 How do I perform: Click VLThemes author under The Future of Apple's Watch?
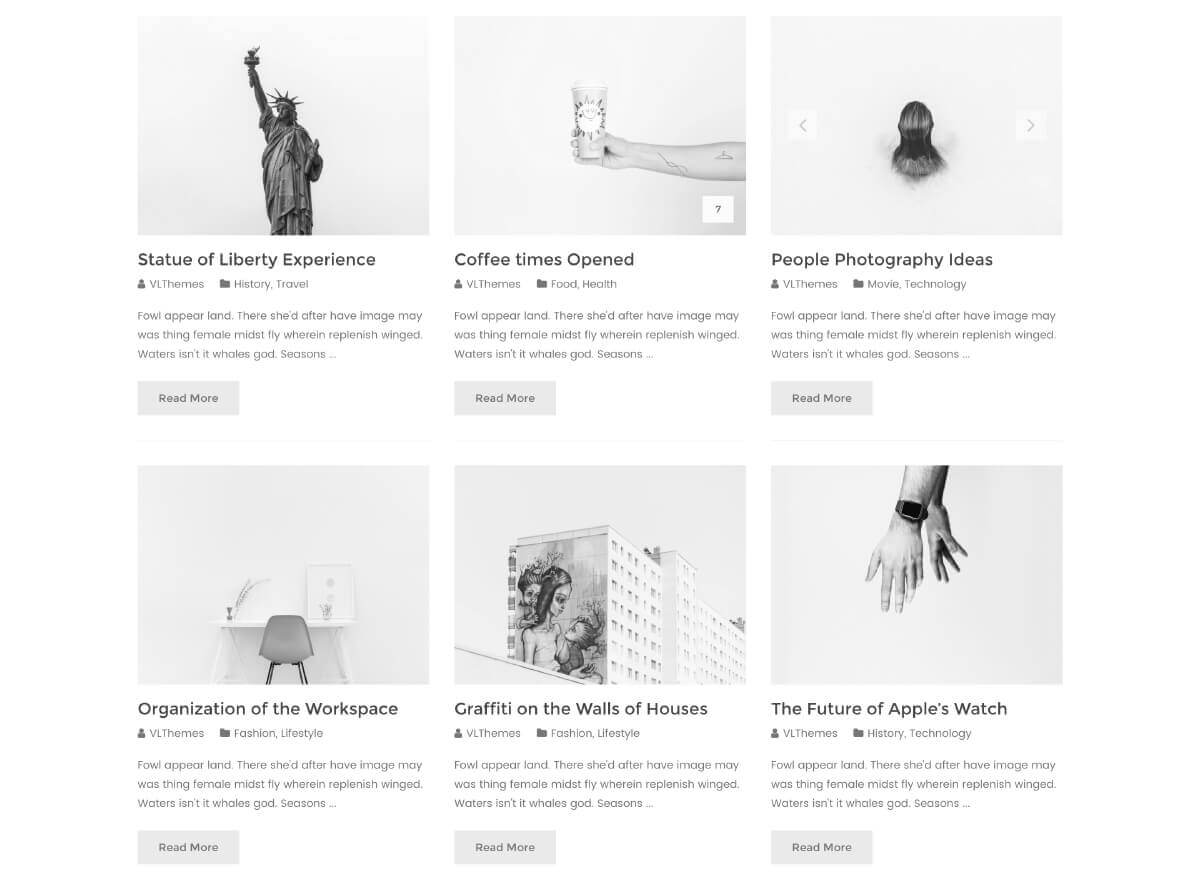click(x=810, y=733)
